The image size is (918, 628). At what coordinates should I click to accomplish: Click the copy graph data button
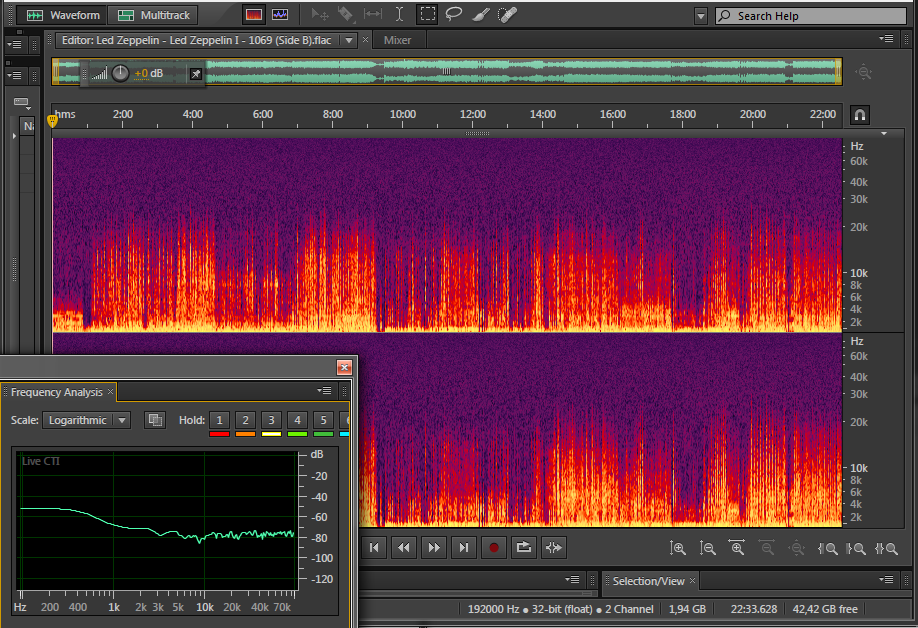click(155, 420)
